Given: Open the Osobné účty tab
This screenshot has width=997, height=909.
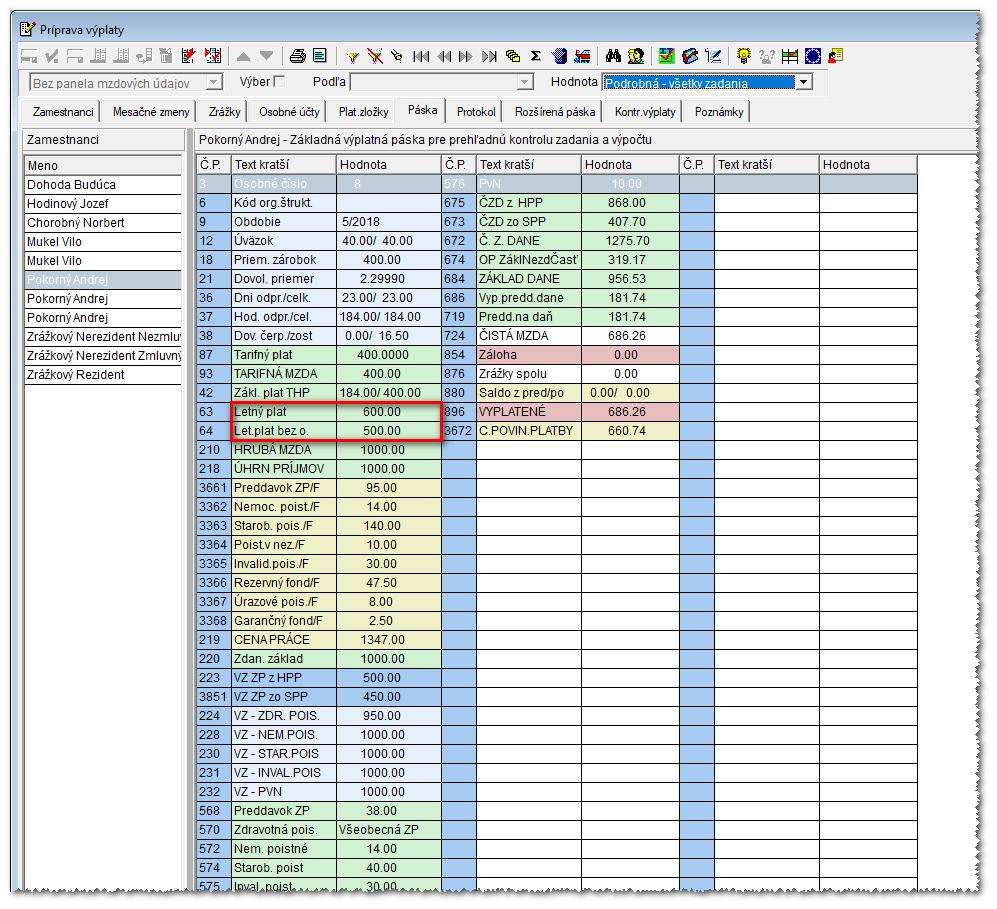Looking at the screenshot, I should (289, 112).
